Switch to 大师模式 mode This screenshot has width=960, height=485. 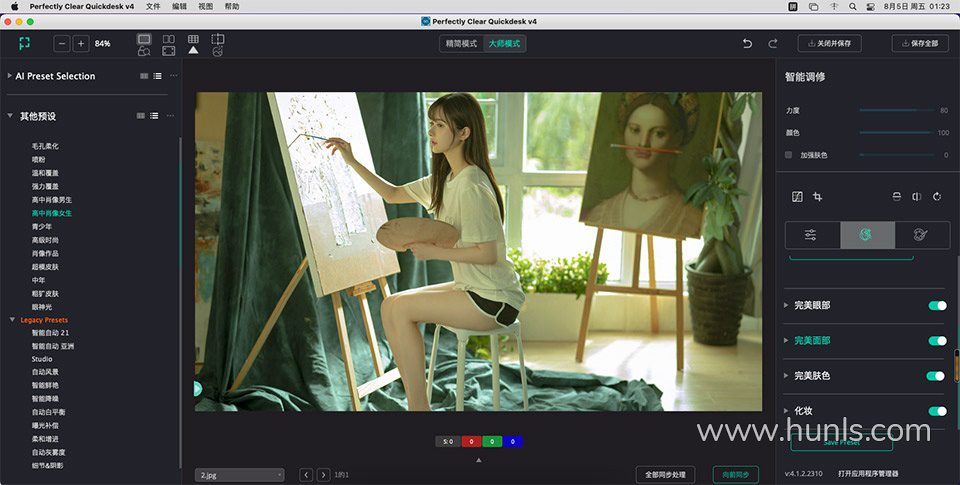click(x=504, y=43)
